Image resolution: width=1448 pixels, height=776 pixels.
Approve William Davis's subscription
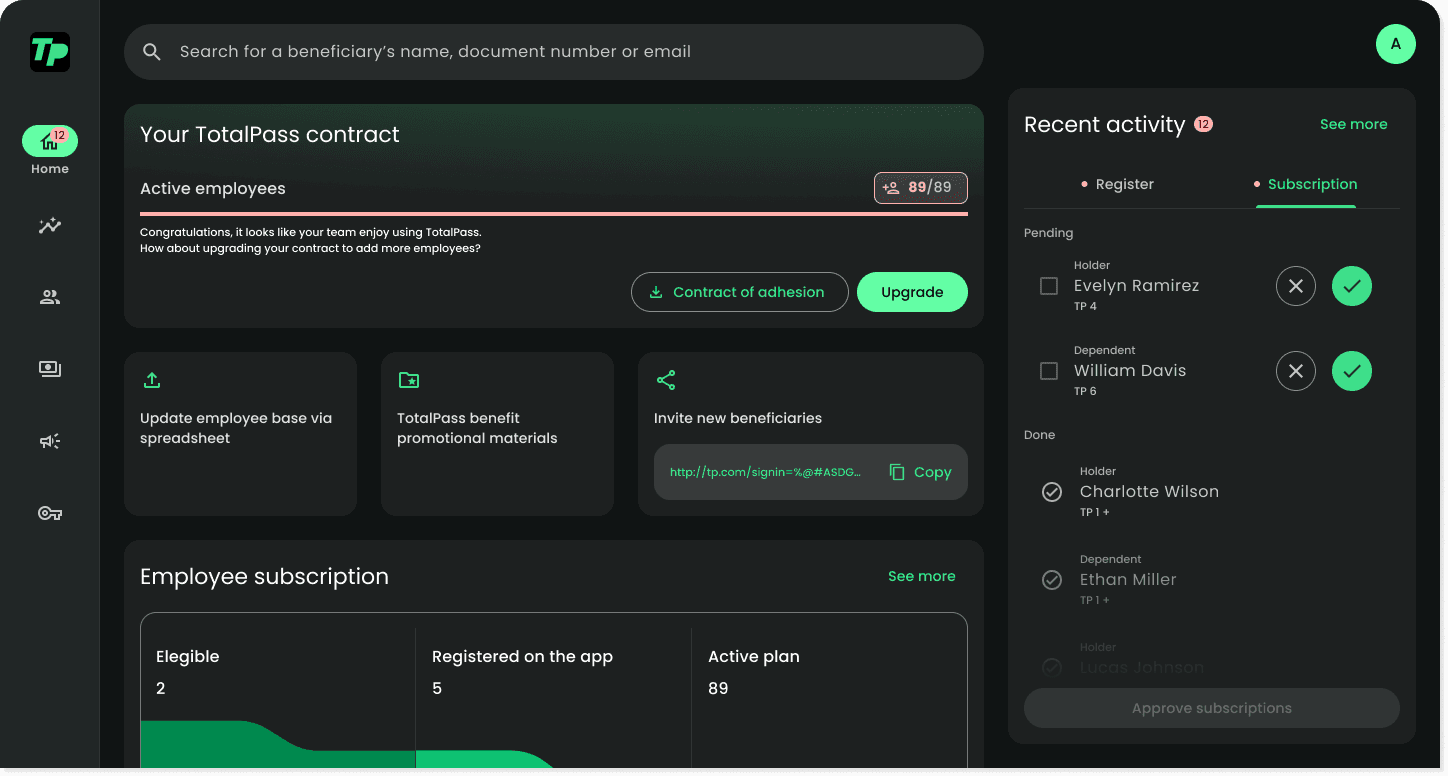click(1352, 371)
